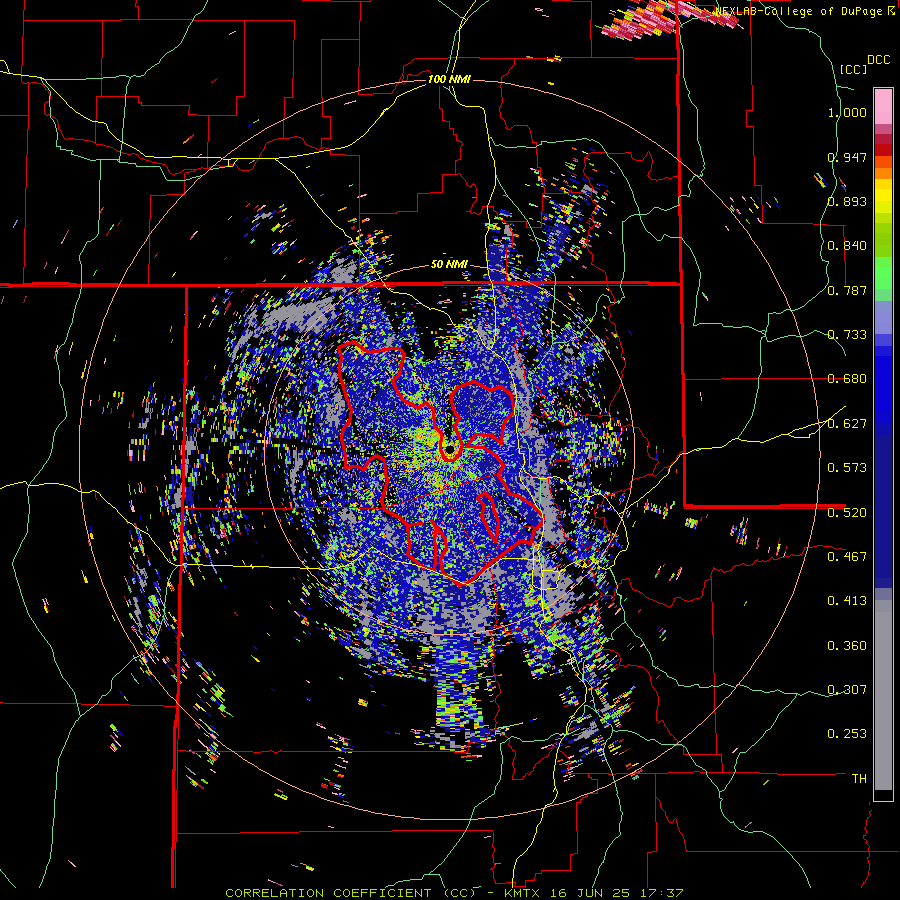Pick the red swatch beside 0.947

coord(883,150)
